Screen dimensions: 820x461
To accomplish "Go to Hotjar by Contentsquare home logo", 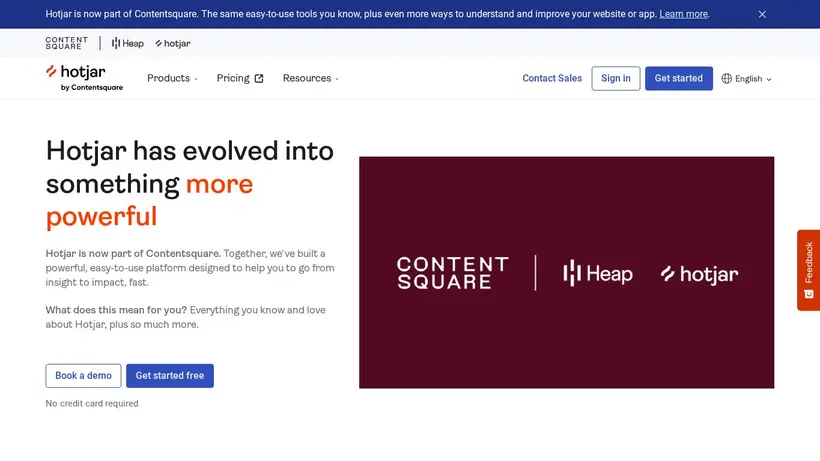I will pyautogui.click(x=84, y=78).
